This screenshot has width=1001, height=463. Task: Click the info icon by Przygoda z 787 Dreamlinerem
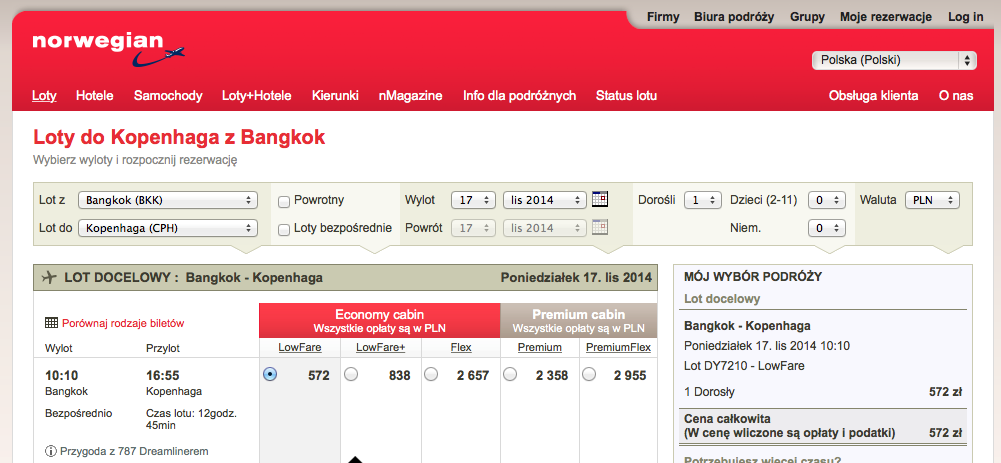(x=50, y=451)
